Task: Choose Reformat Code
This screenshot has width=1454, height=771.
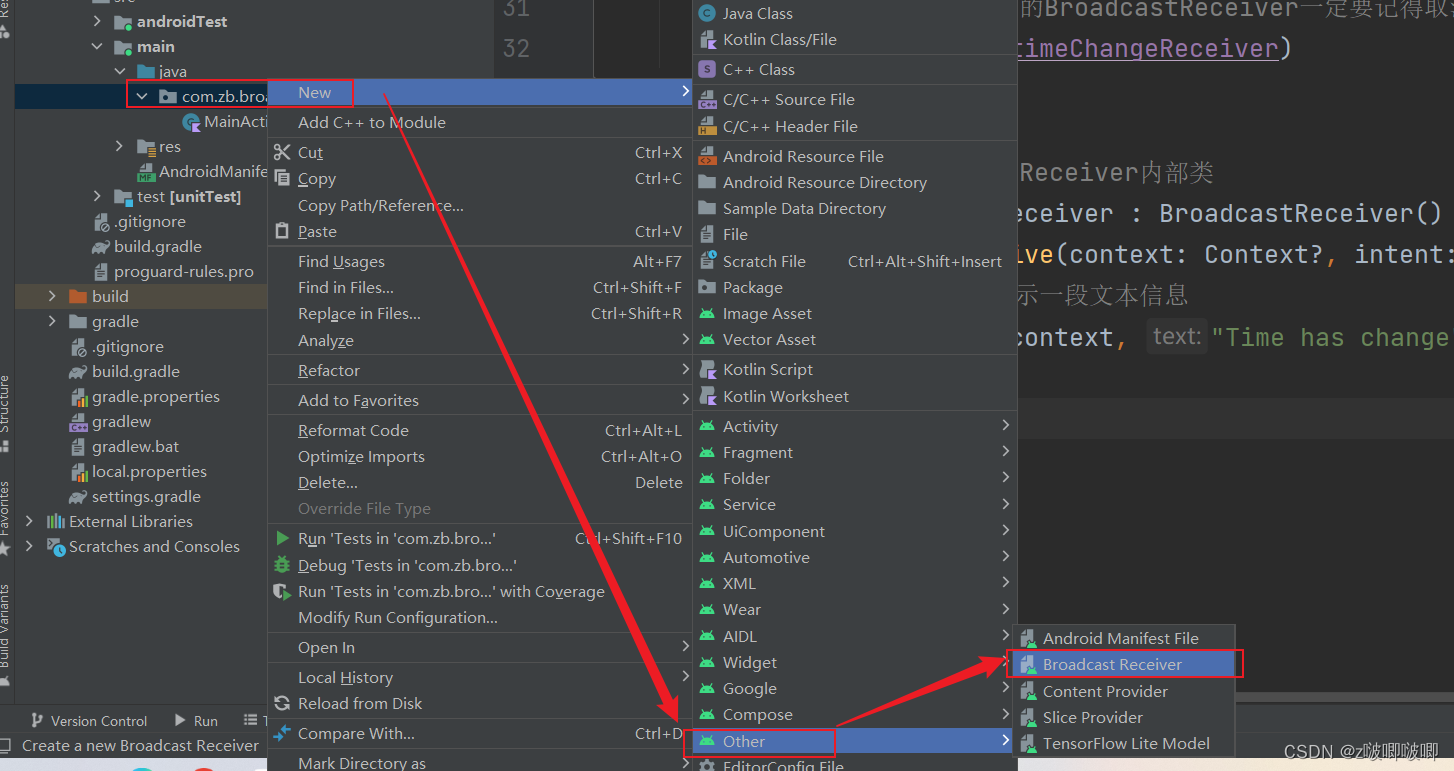Action: click(480, 430)
